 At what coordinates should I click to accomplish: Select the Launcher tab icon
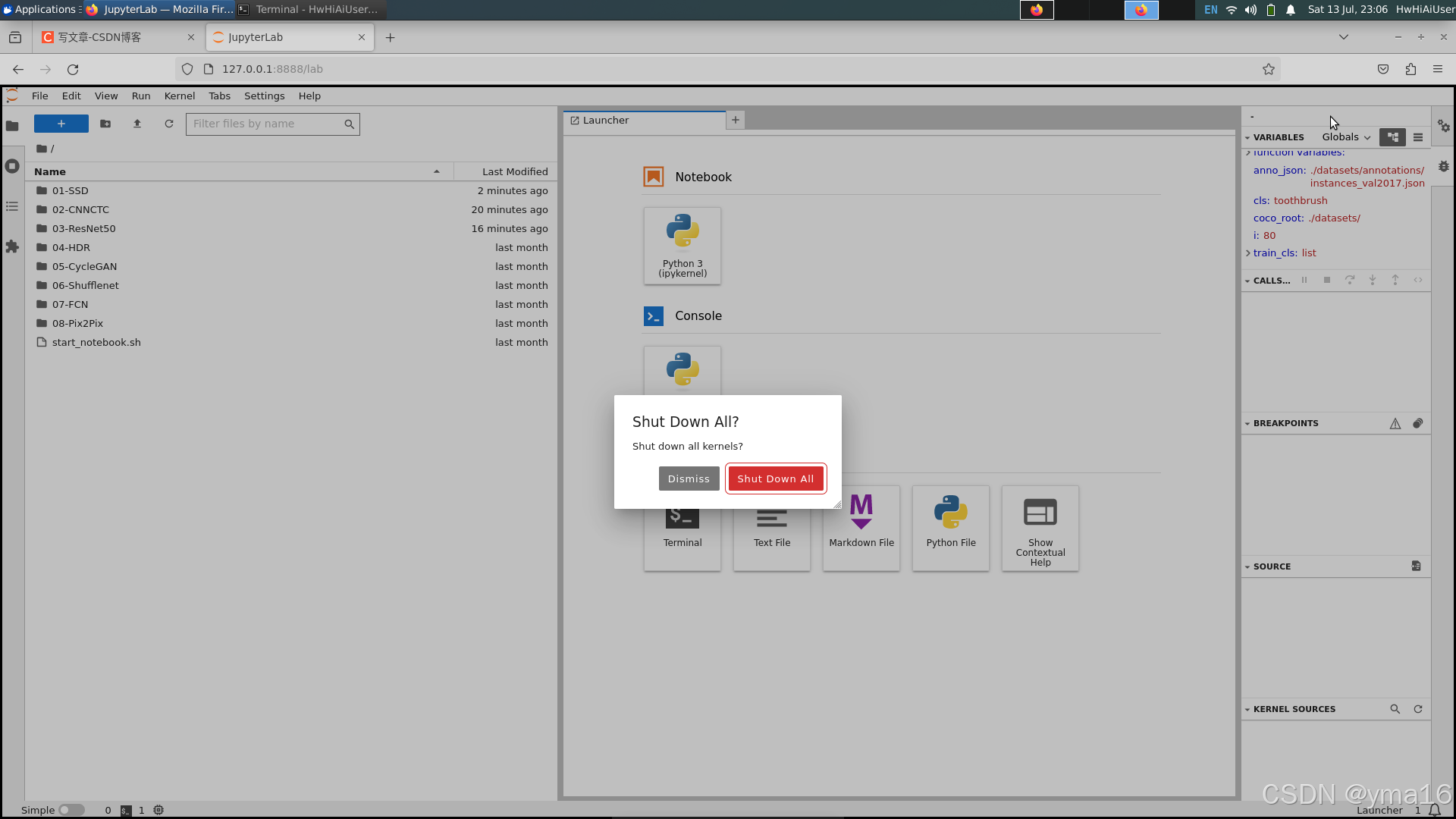(x=575, y=120)
